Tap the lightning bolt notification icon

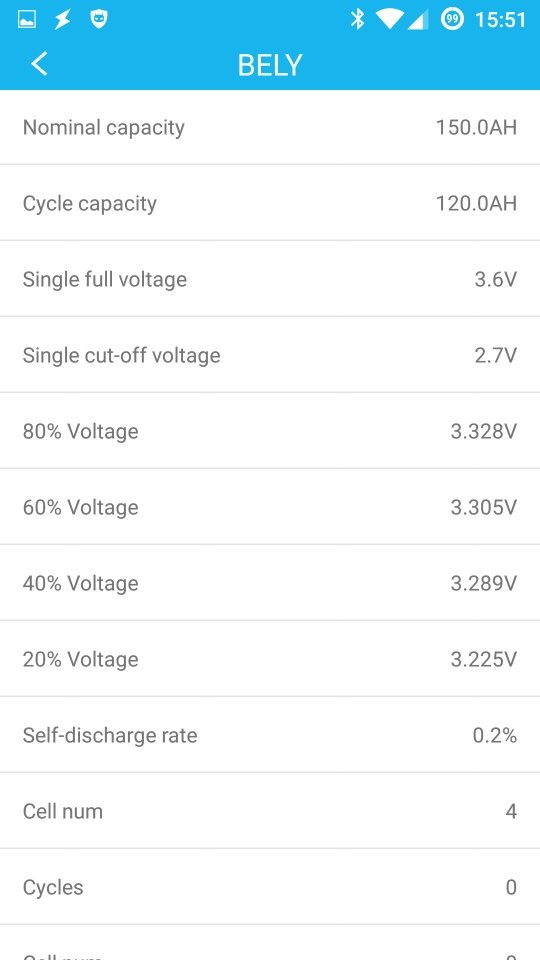pyautogui.click(x=62, y=20)
